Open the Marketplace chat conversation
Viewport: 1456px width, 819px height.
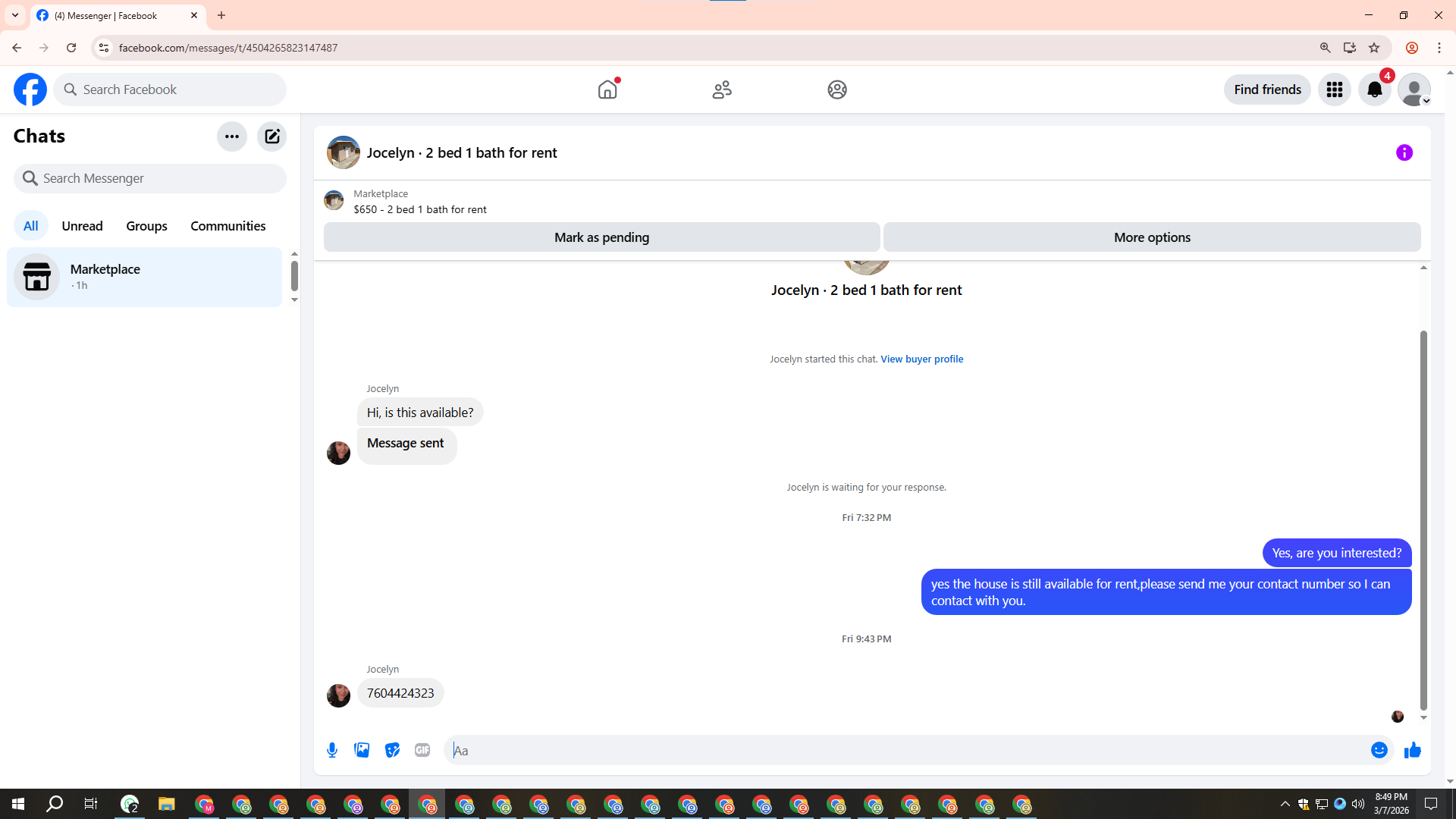coord(144,277)
